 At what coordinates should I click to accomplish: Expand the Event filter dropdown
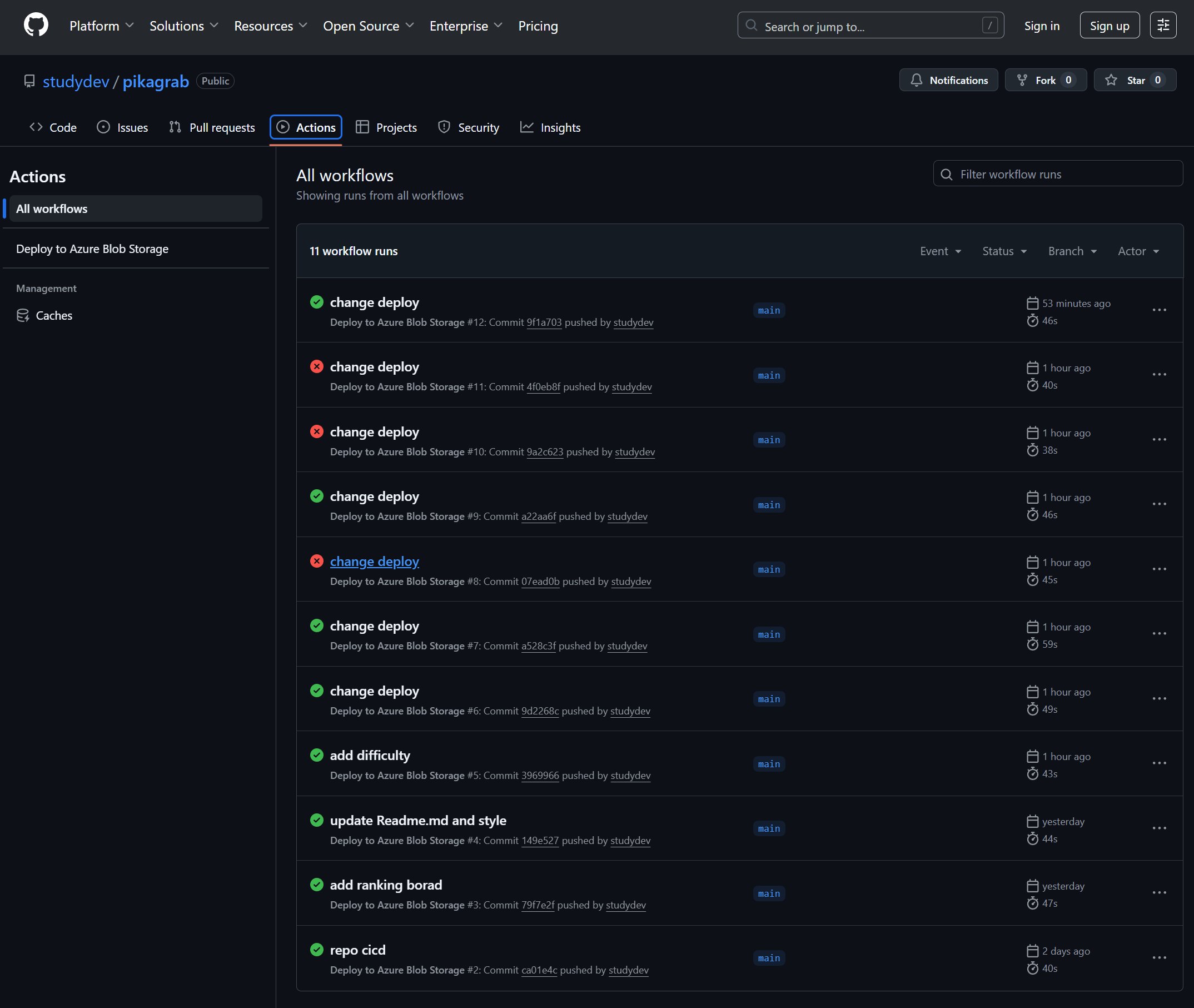click(941, 251)
